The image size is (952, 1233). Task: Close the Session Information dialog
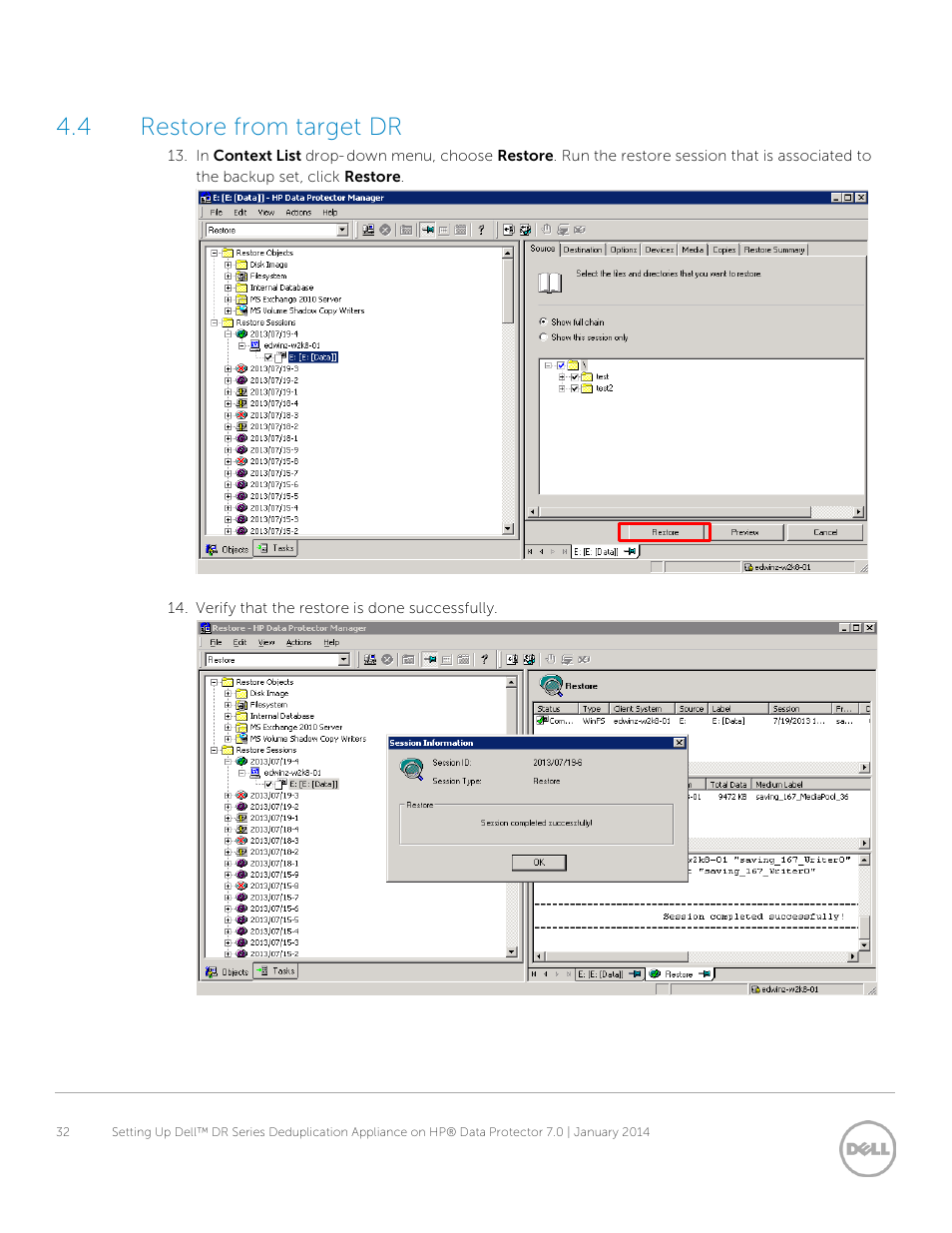click(x=680, y=743)
